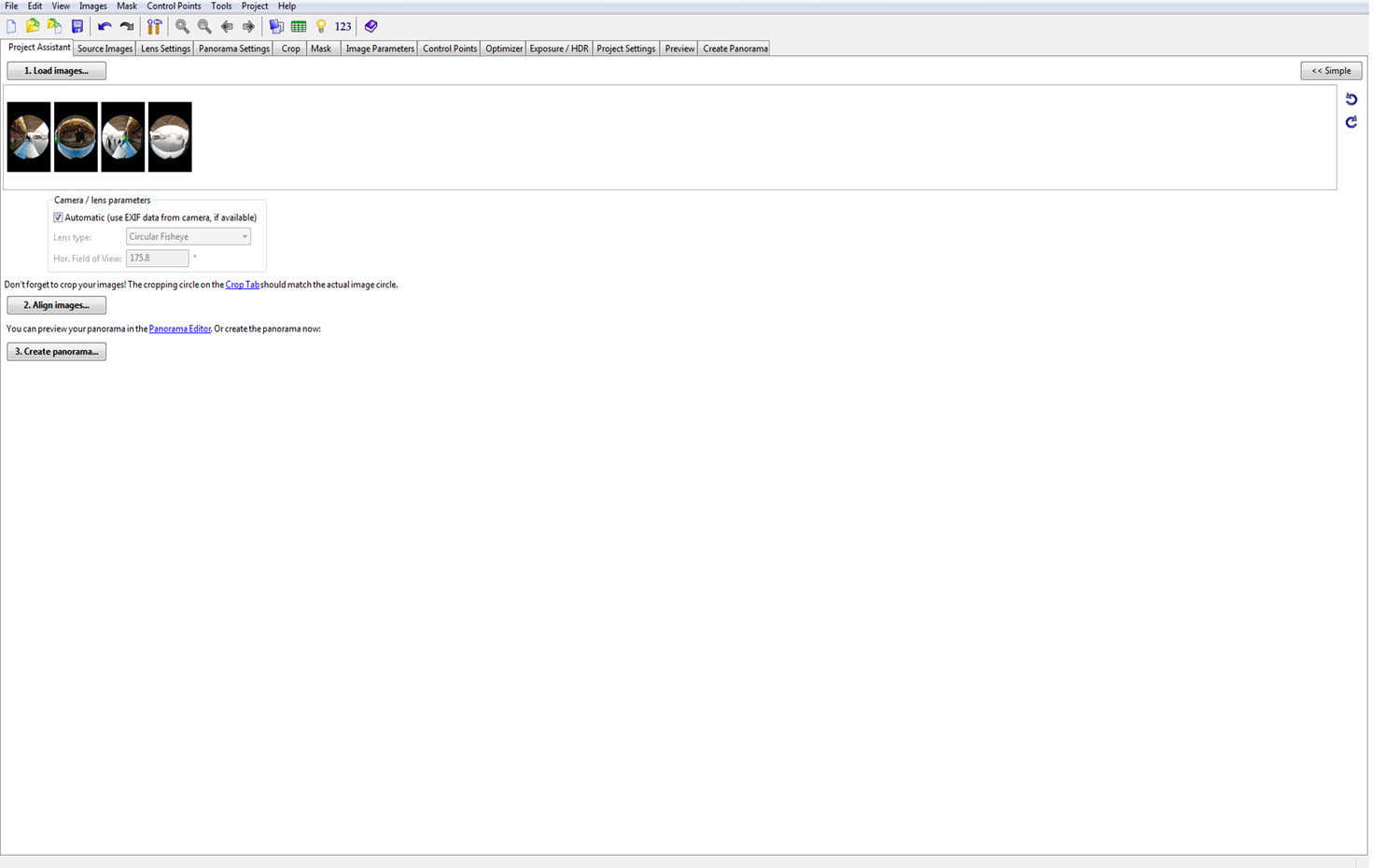Click the zoom in magnifier icon
This screenshot has height=868, width=1400.
click(183, 27)
